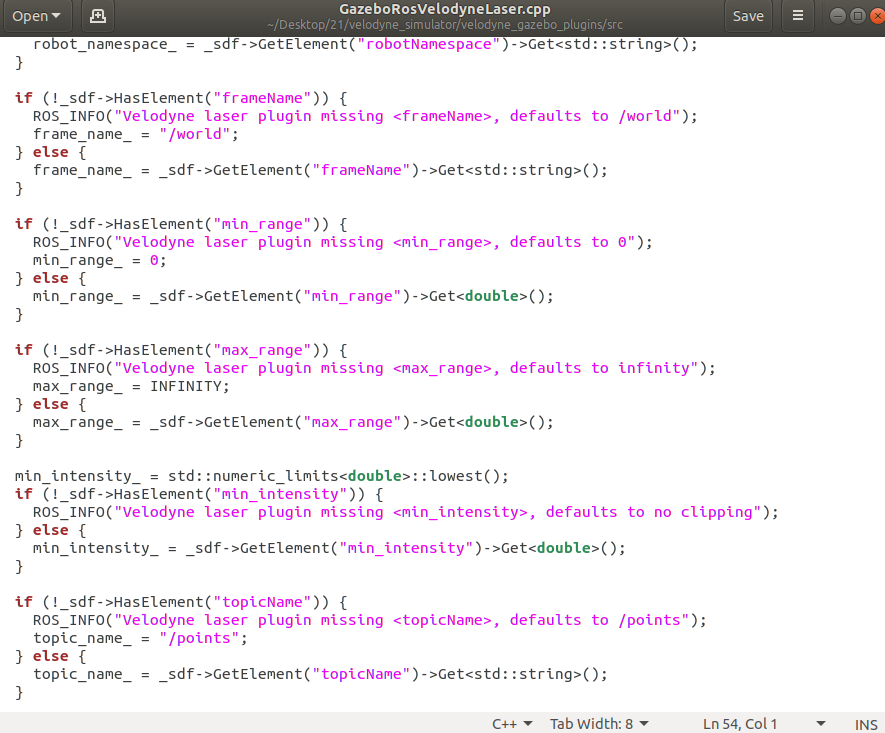Minimize the gedit window
This screenshot has width=885, height=733.
pos(838,16)
